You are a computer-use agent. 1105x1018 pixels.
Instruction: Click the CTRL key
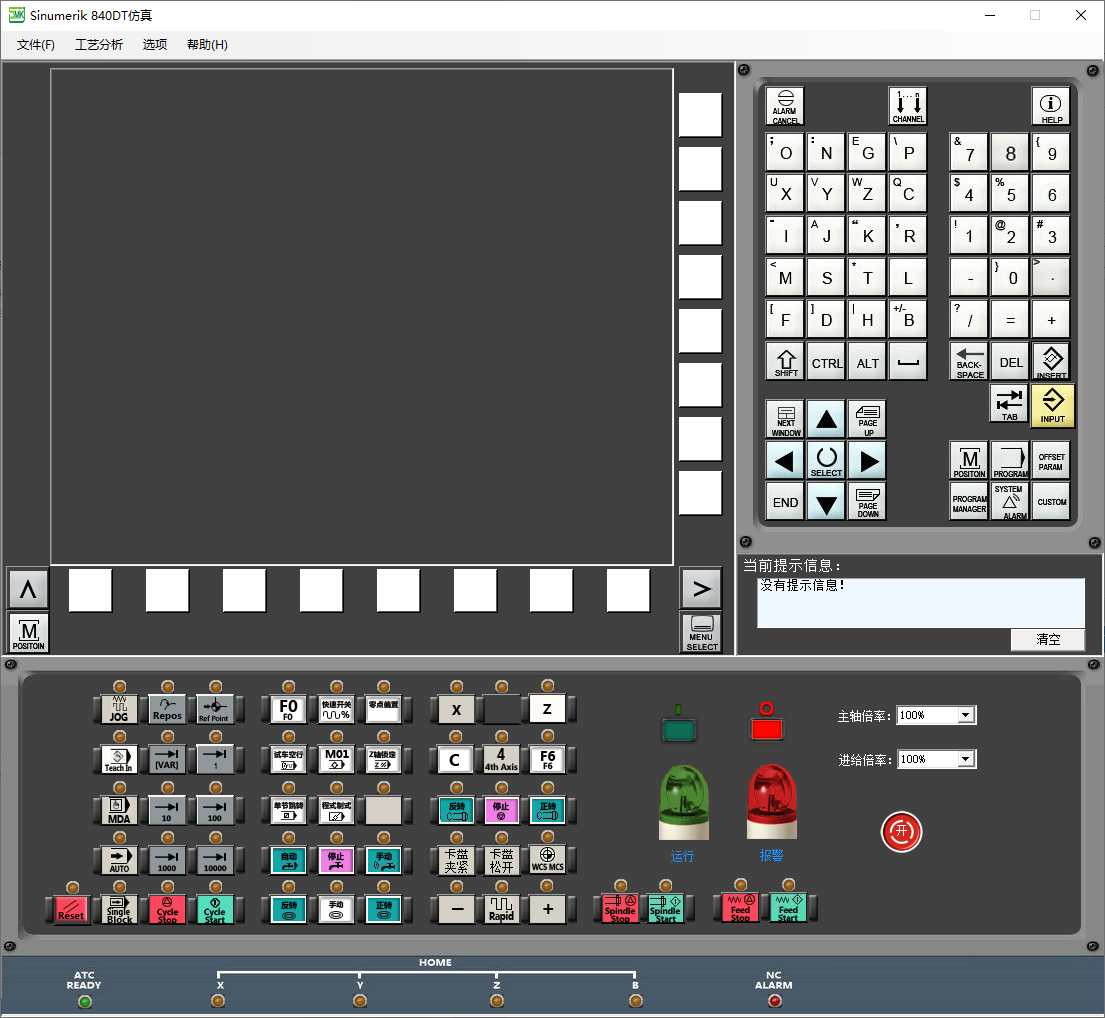click(x=826, y=361)
